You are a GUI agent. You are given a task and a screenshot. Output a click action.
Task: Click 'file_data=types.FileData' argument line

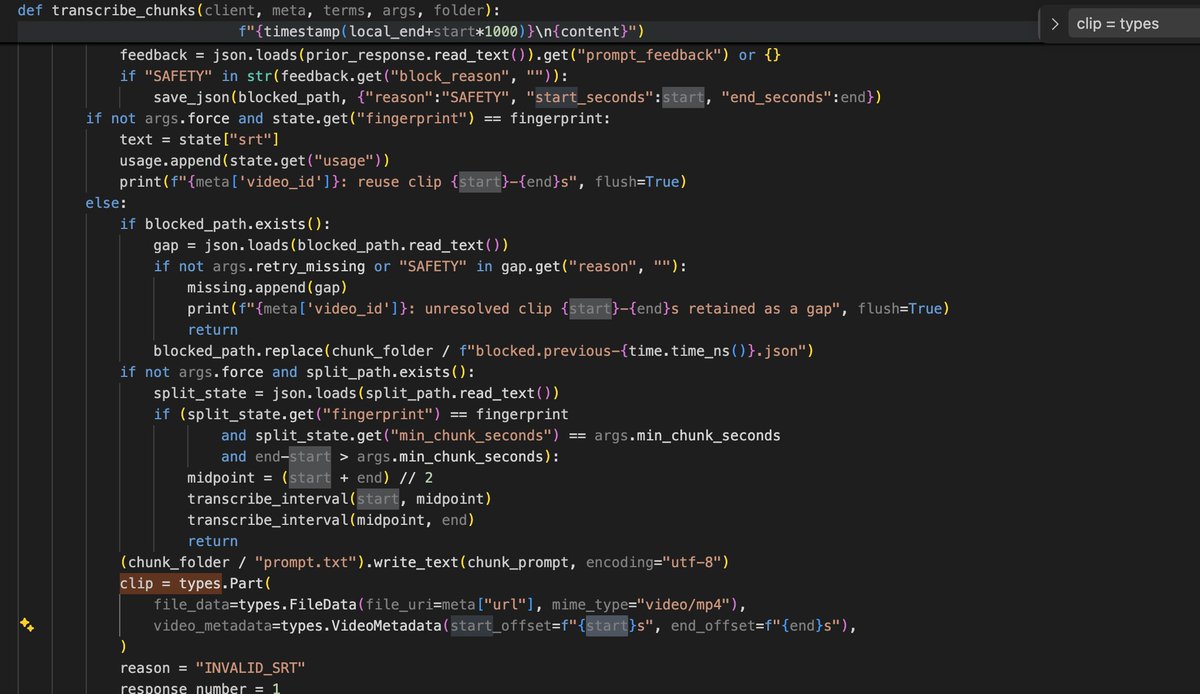(x=450, y=604)
